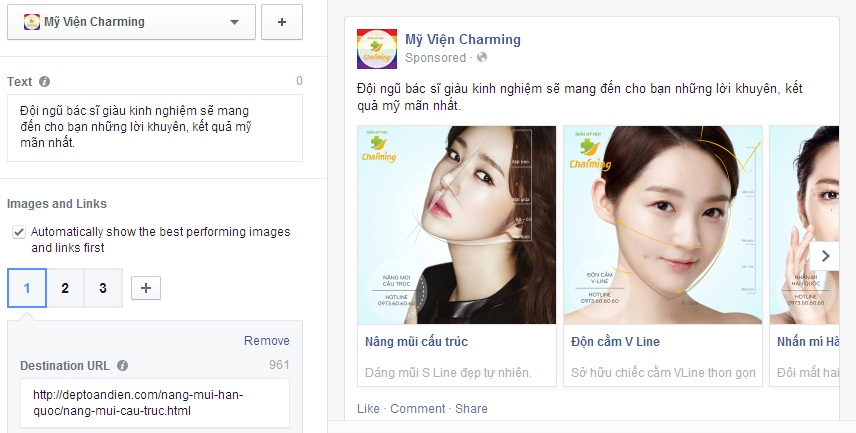Viewport: 856px width, 433px height.
Task: Click the public globe icon beside Sponsored
Action: tap(482, 57)
